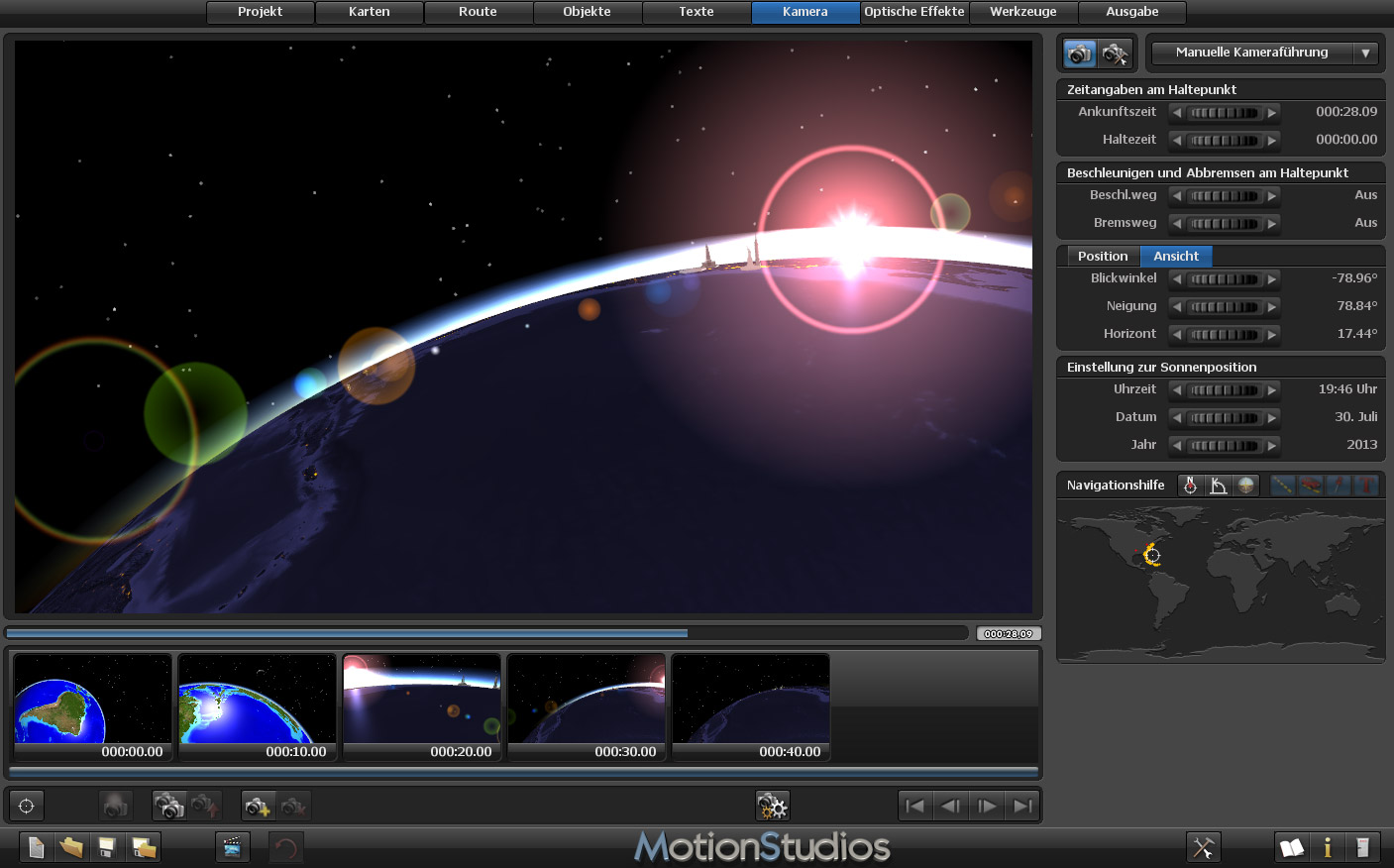Viewport: 1394px width, 868px height.
Task: Adjust the Neigung jog slider
Action: click(x=1224, y=307)
